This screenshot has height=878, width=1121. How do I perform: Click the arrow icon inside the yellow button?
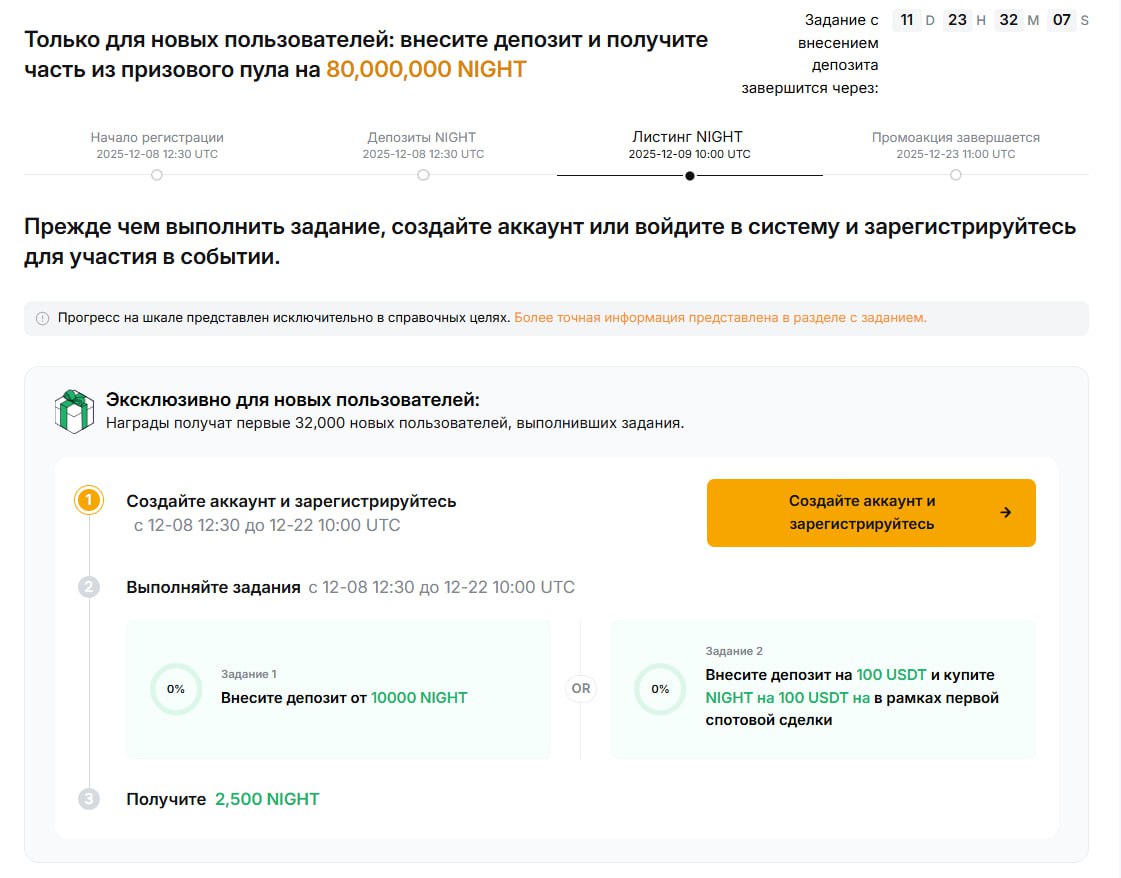coord(1008,513)
